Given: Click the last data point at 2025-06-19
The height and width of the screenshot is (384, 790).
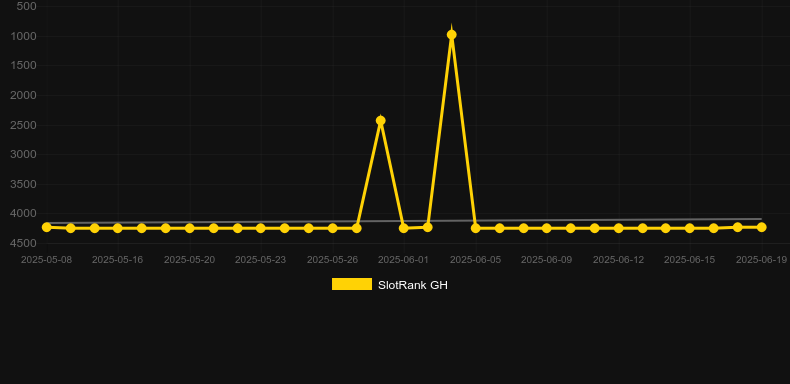Looking at the screenshot, I should pos(761,227).
